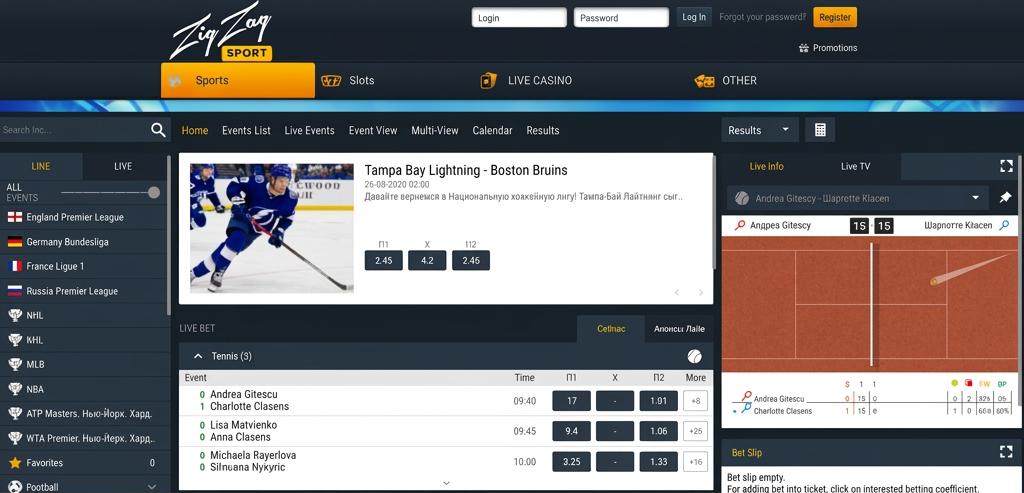Click the Promotions gift icon
This screenshot has height=493, width=1024.
[x=804, y=48]
